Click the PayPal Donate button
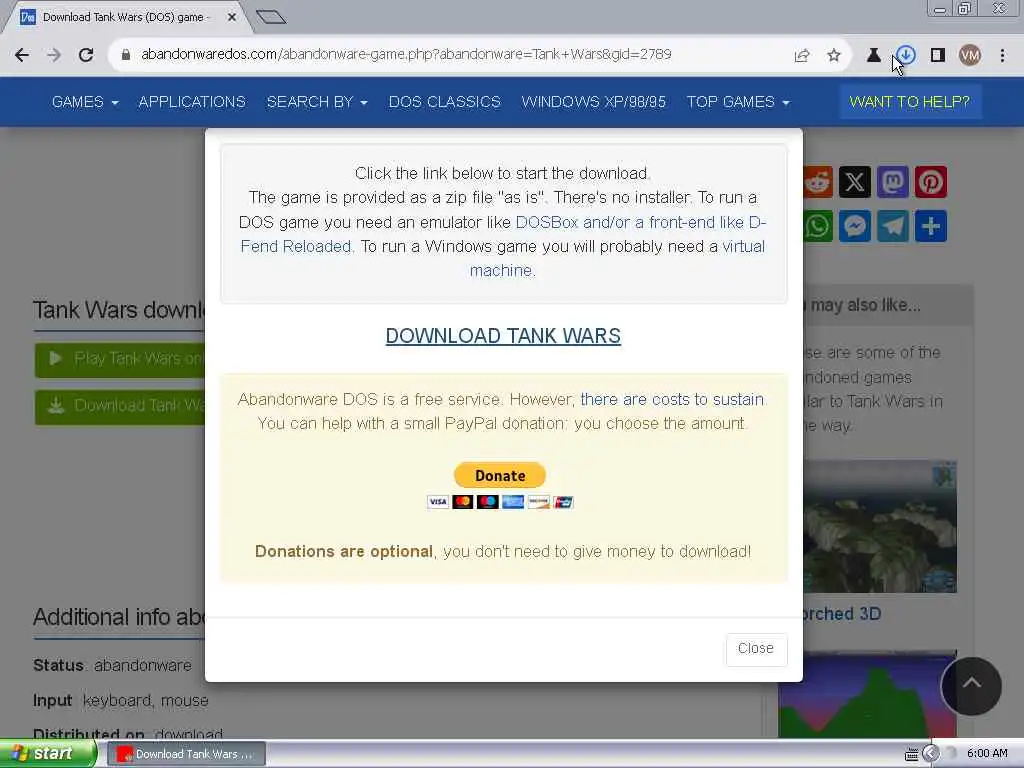The width and height of the screenshot is (1024, 768). pos(500,475)
